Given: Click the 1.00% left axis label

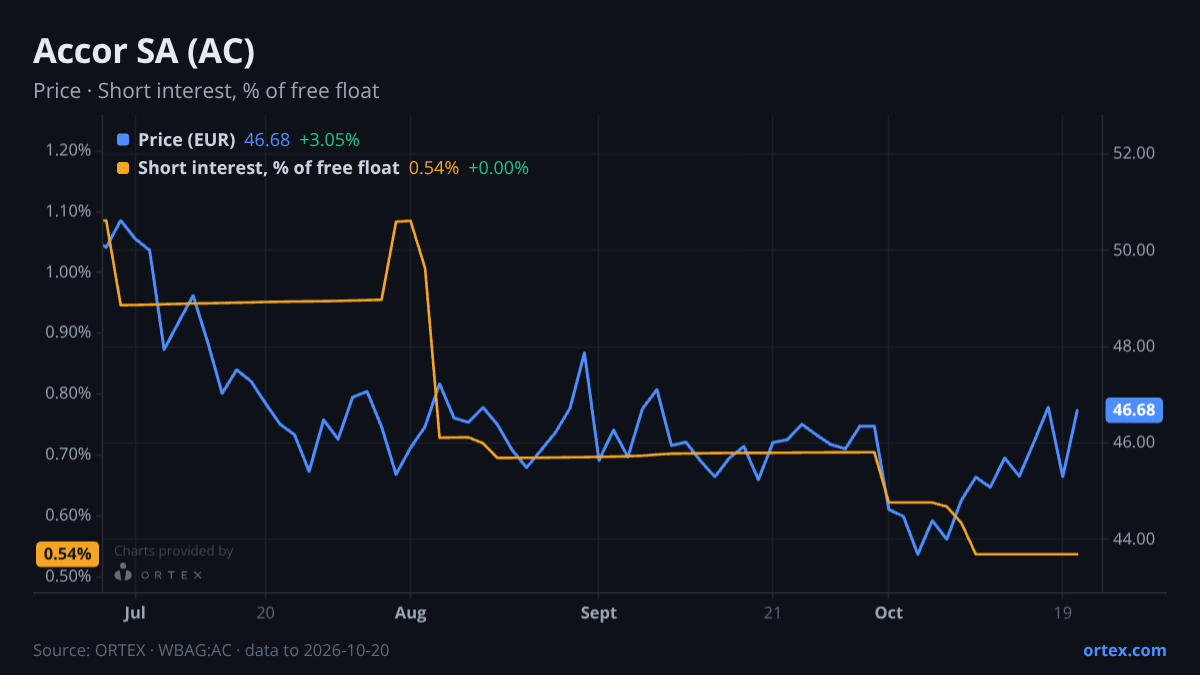Looking at the screenshot, I should tap(69, 272).
